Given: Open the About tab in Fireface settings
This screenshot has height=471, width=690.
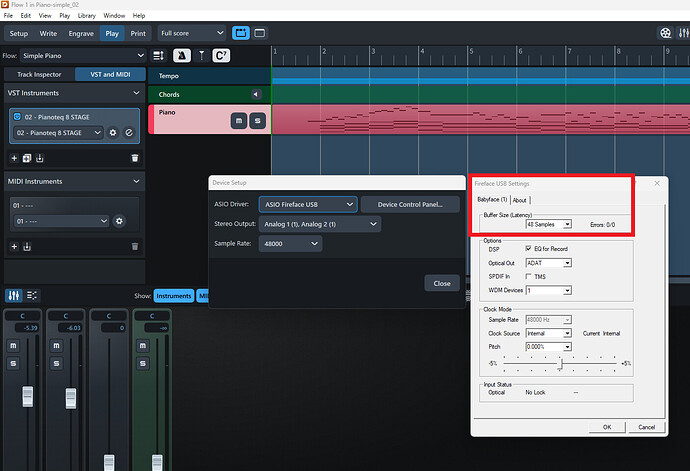Looking at the screenshot, I should tap(520, 200).
